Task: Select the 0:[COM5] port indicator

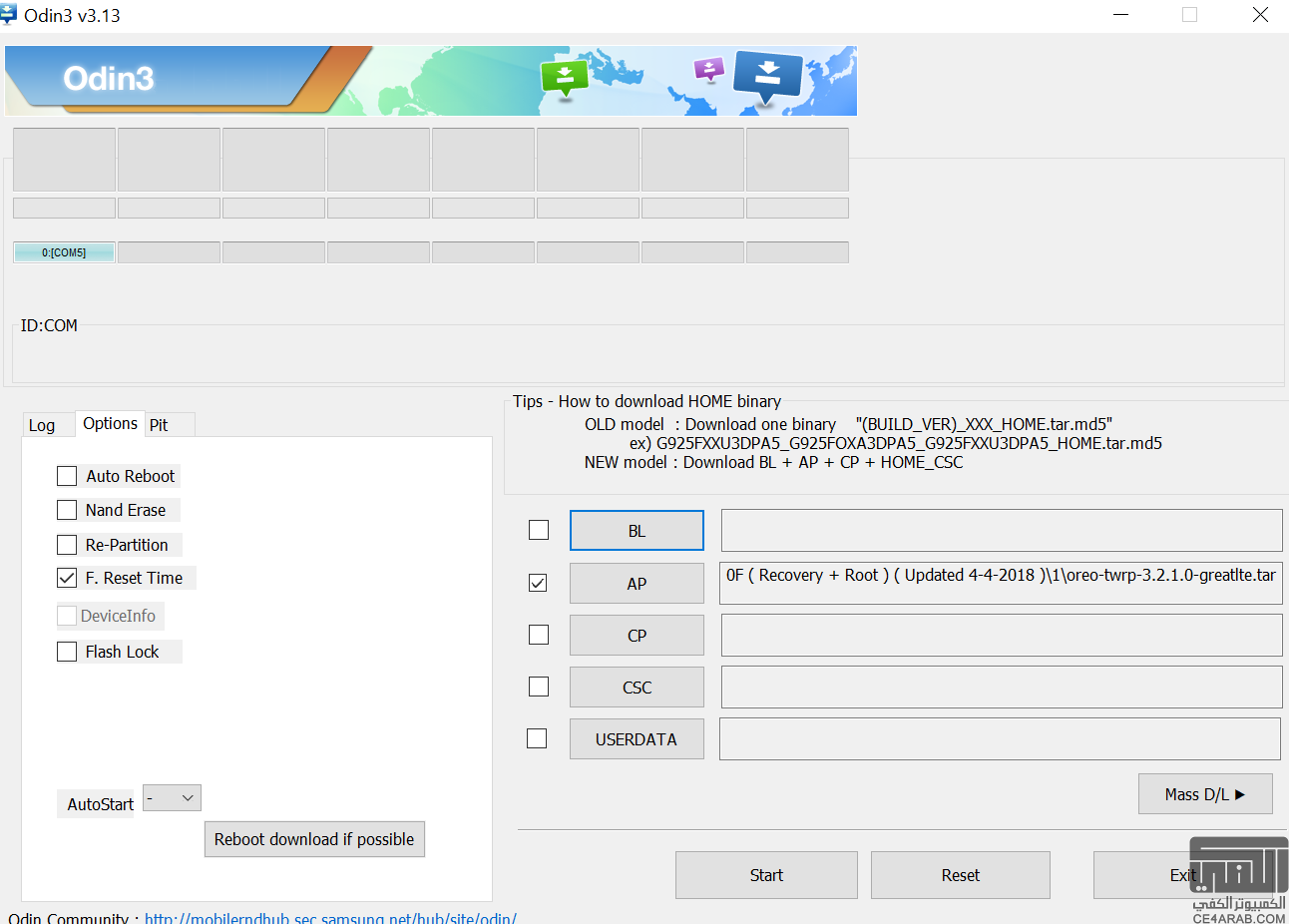Action: coord(64,252)
